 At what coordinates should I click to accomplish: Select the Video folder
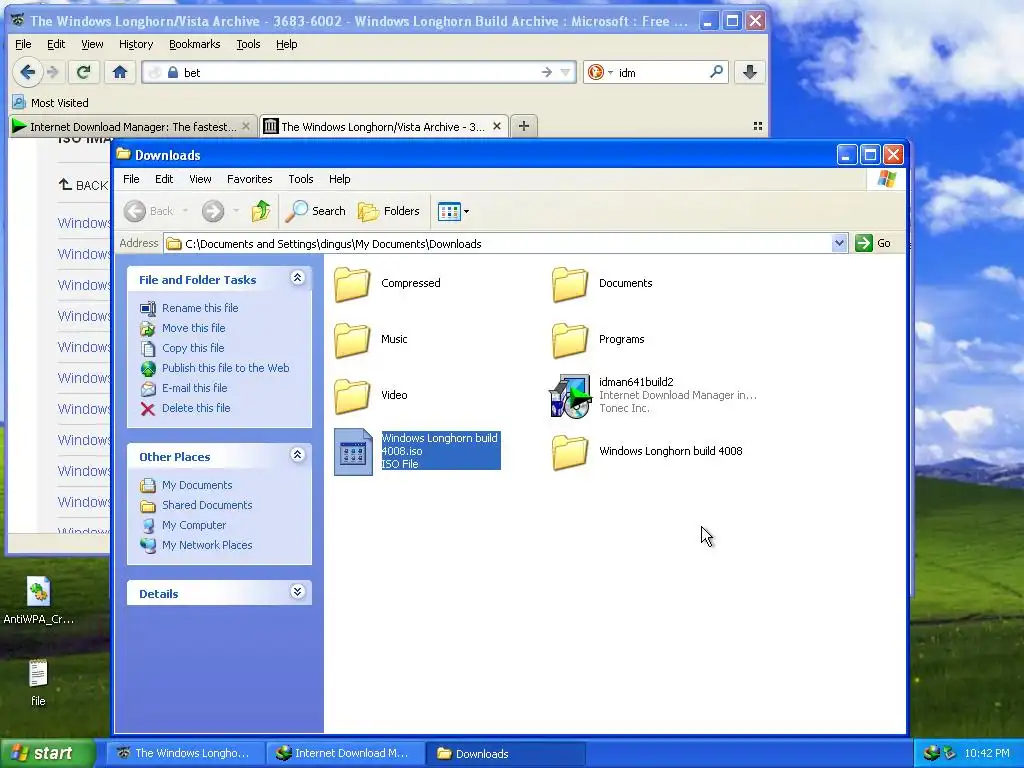pyautogui.click(x=371, y=395)
